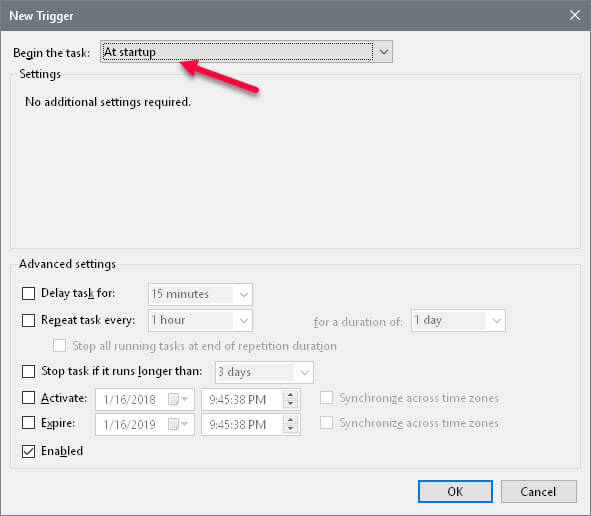The width and height of the screenshot is (591, 516).
Task: Enable the Delay task for checkbox
Action: click(28, 293)
